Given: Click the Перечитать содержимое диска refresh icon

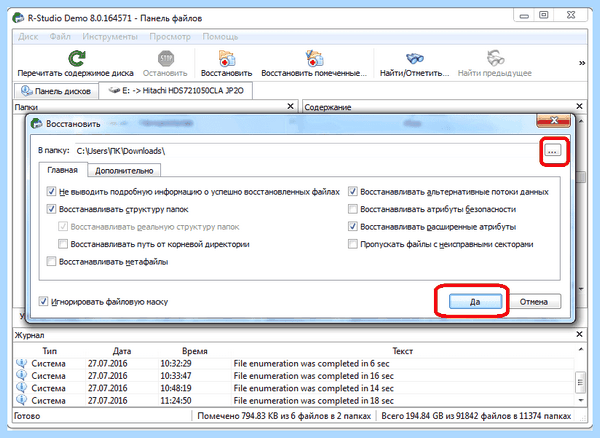Looking at the screenshot, I should coord(77,59).
